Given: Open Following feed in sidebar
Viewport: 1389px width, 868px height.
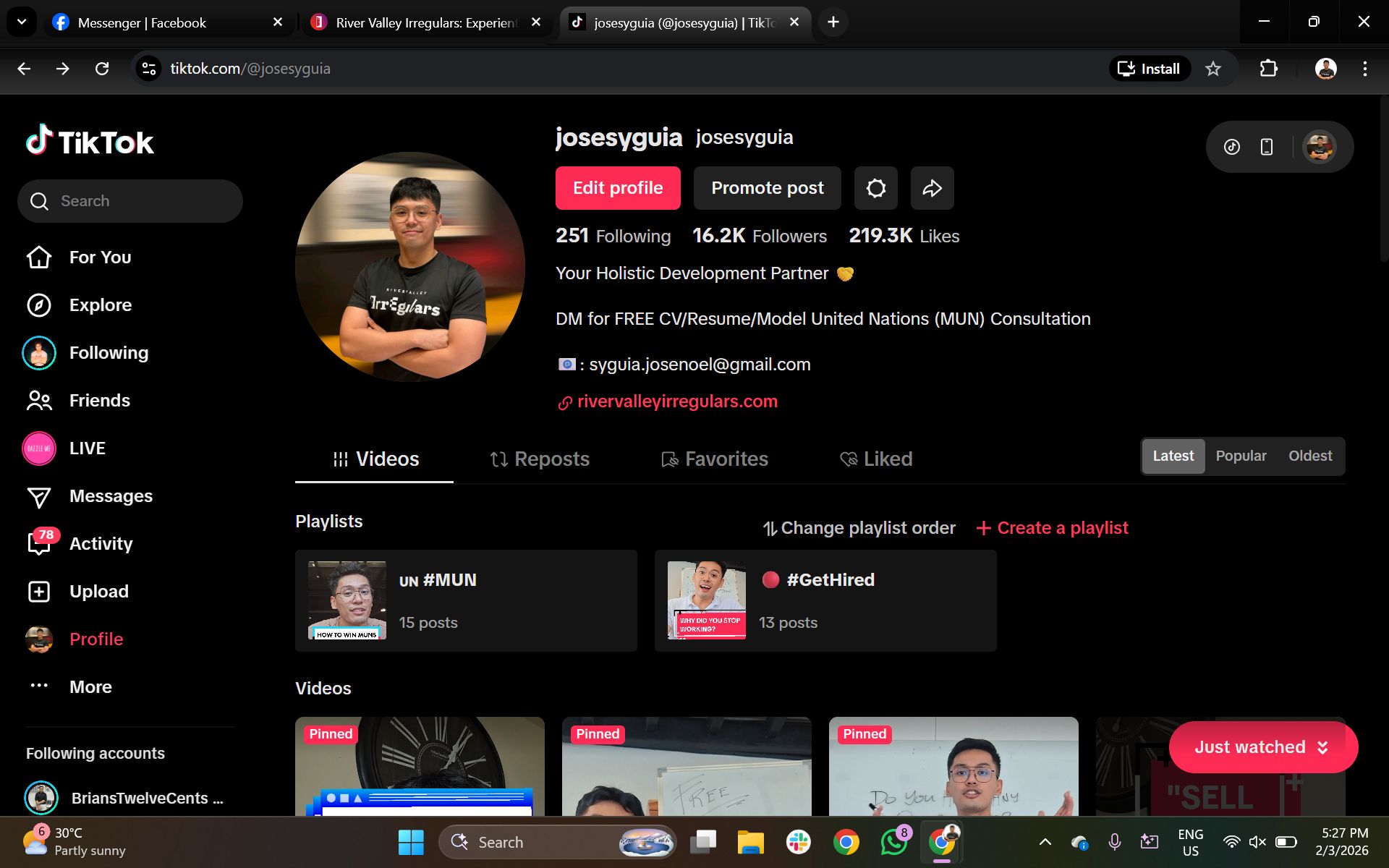Looking at the screenshot, I should [85, 353].
